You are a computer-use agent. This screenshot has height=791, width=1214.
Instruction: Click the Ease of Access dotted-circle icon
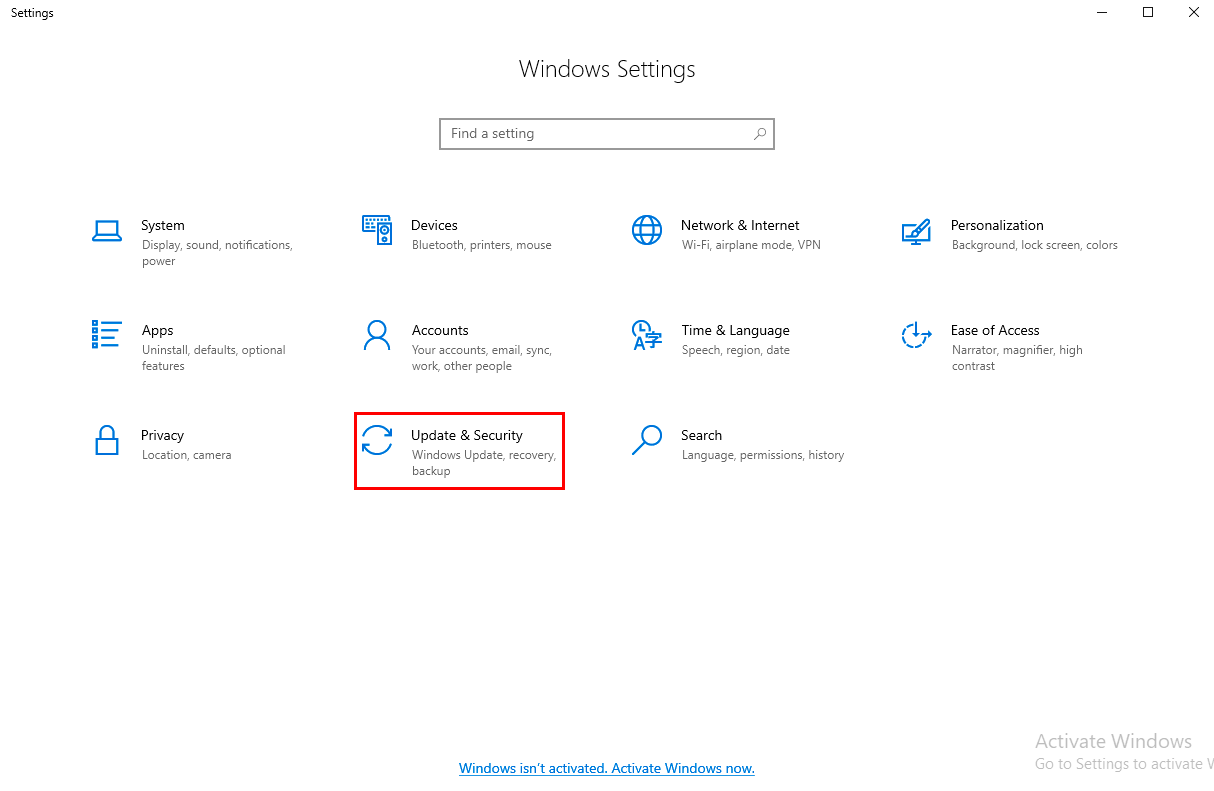[x=916, y=335]
